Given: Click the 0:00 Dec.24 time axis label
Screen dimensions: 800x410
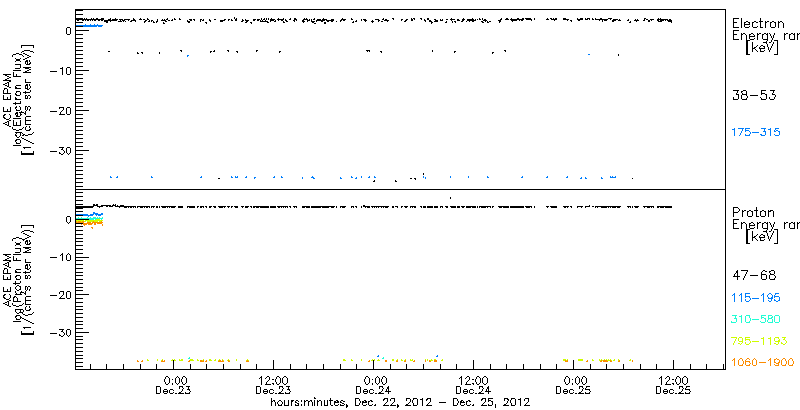Looking at the screenshot, I should tap(373, 385).
